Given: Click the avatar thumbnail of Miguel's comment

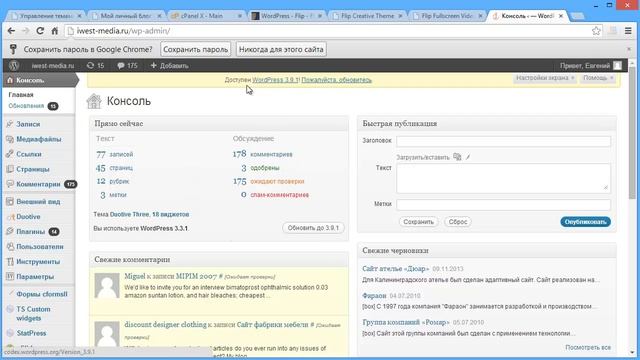Looking at the screenshot, I should point(107,286).
